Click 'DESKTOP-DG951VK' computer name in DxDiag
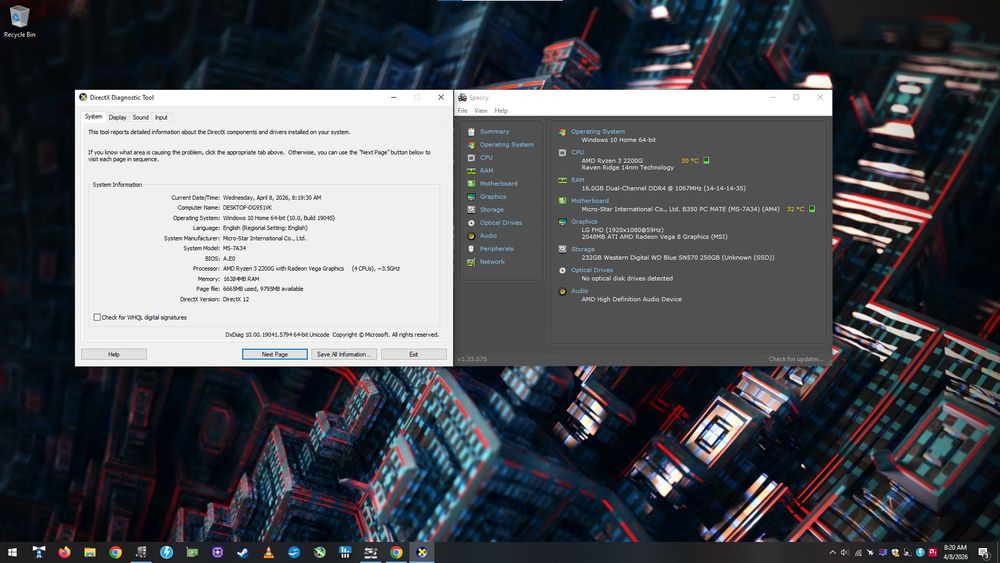This screenshot has height=563, width=1000. coord(247,208)
